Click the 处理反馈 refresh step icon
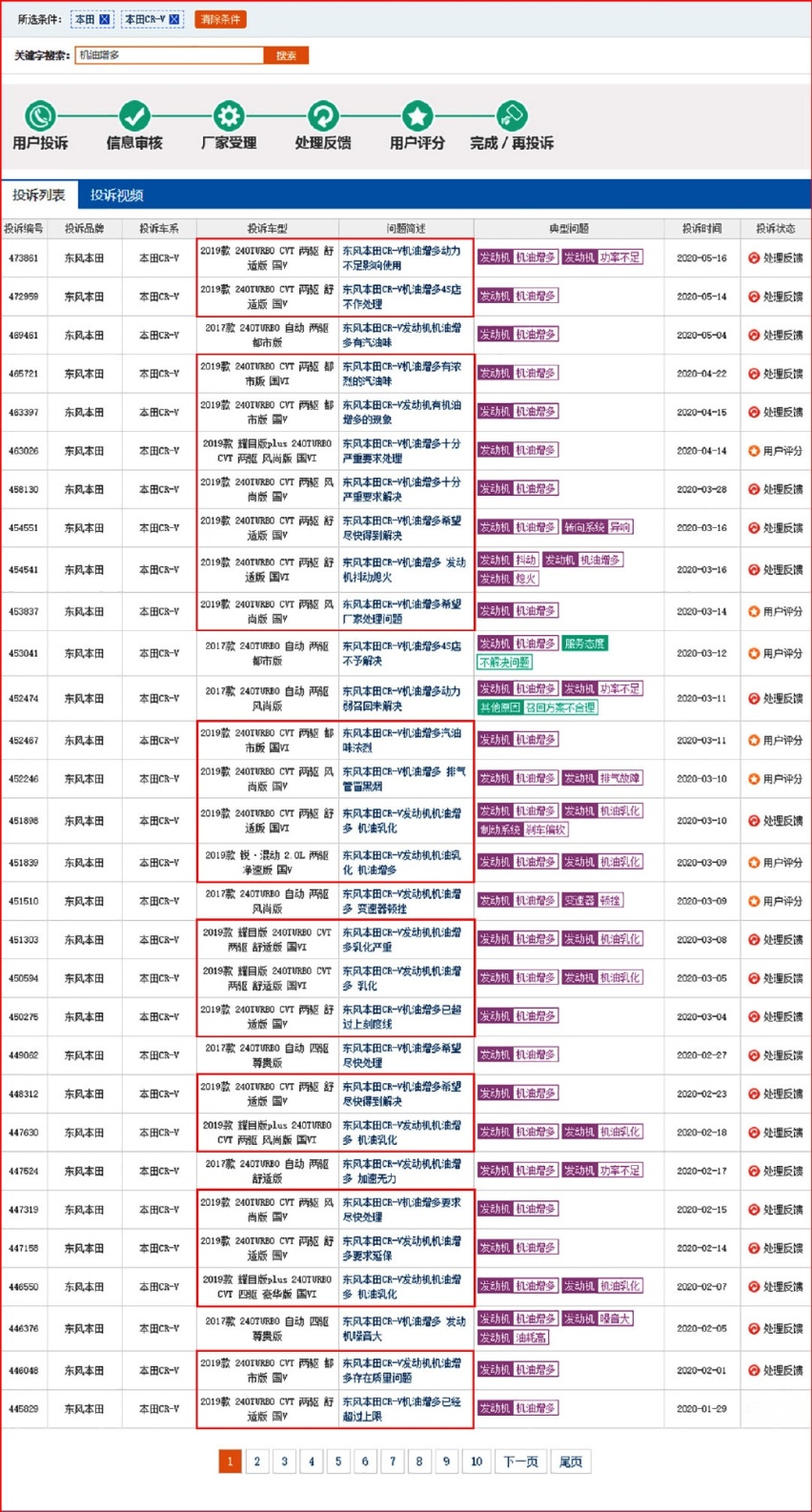 tap(323, 116)
